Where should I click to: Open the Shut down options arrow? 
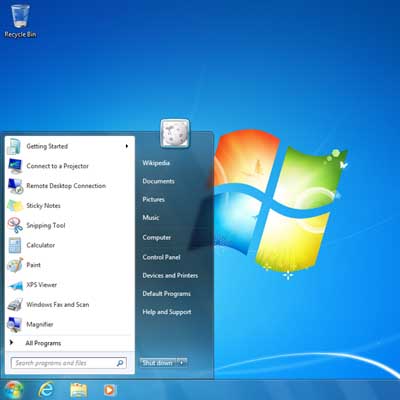(x=182, y=362)
